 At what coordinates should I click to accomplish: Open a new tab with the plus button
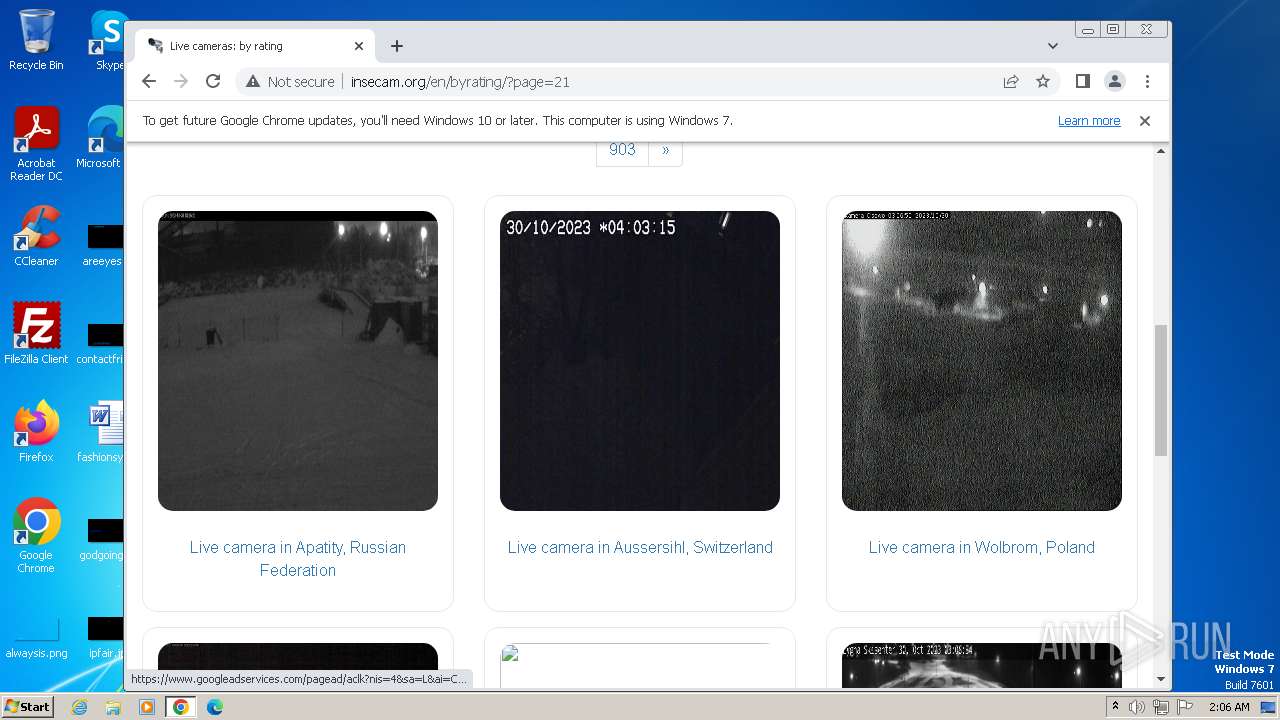tap(397, 46)
